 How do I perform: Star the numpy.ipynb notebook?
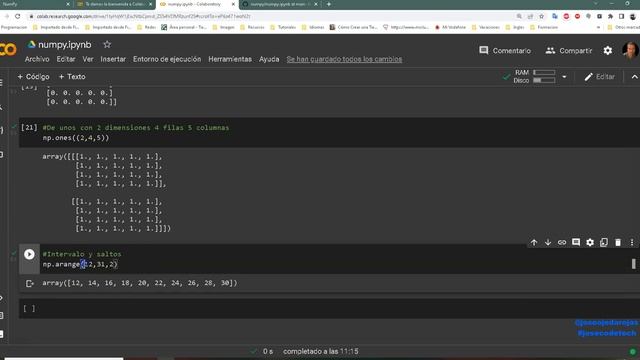coord(107,44)
